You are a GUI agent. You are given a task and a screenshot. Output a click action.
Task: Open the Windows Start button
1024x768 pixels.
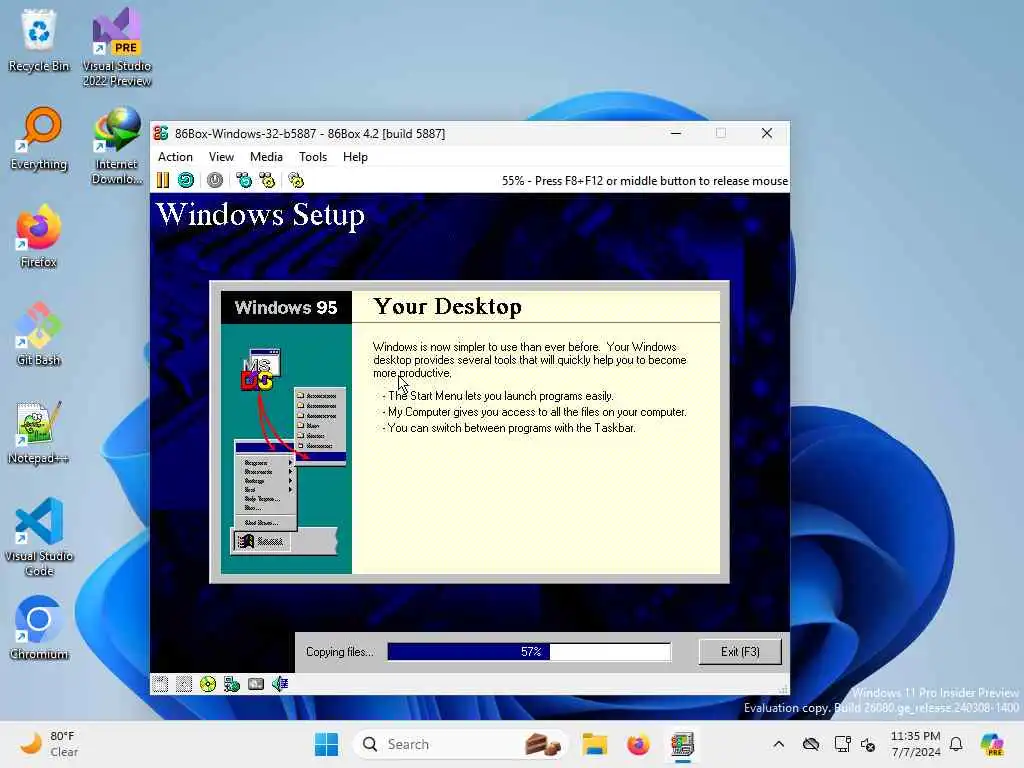click(327, 744)
